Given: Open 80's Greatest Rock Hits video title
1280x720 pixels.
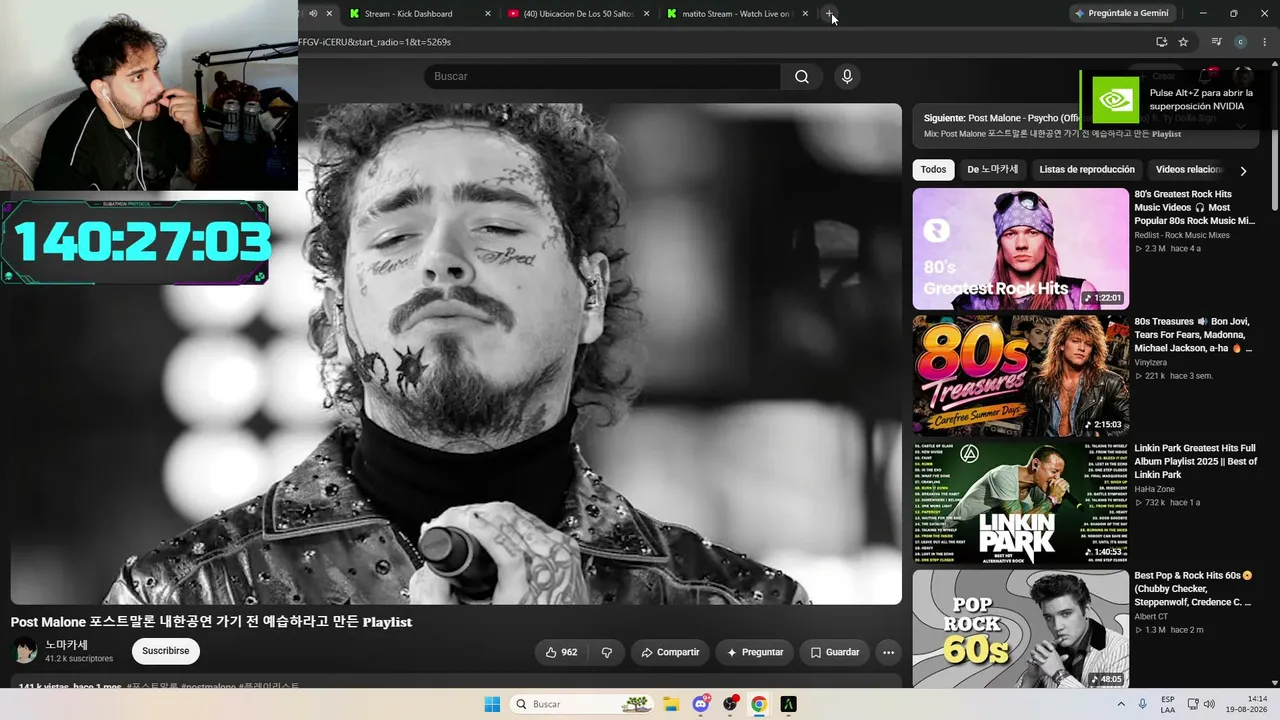Looking at the screenshot, I should click(x=1194, y=207).
